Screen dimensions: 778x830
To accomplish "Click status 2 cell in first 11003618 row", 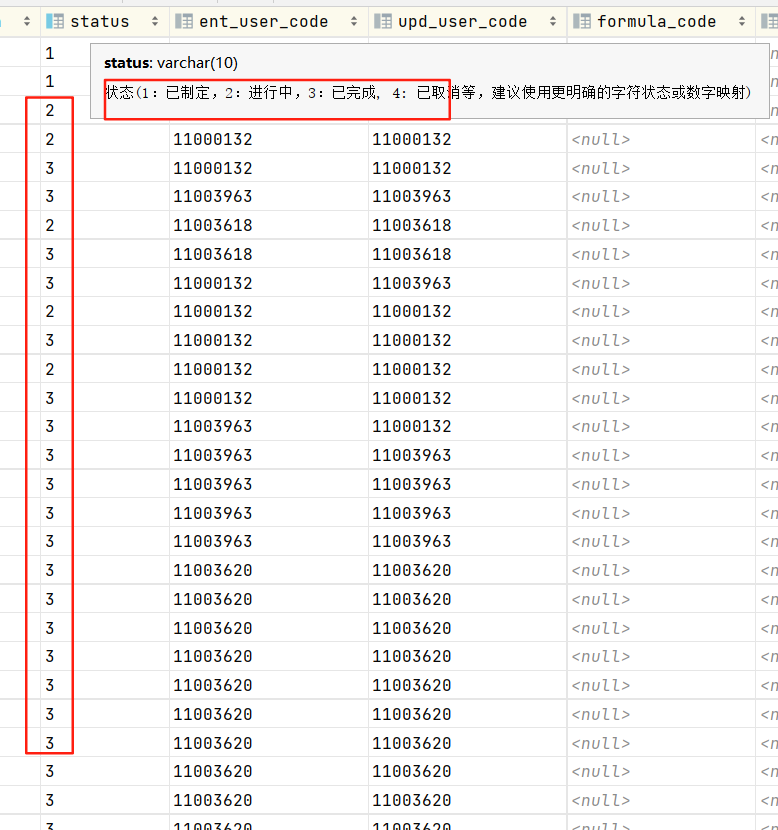I will pyautogui.click(x=50, y=226).
